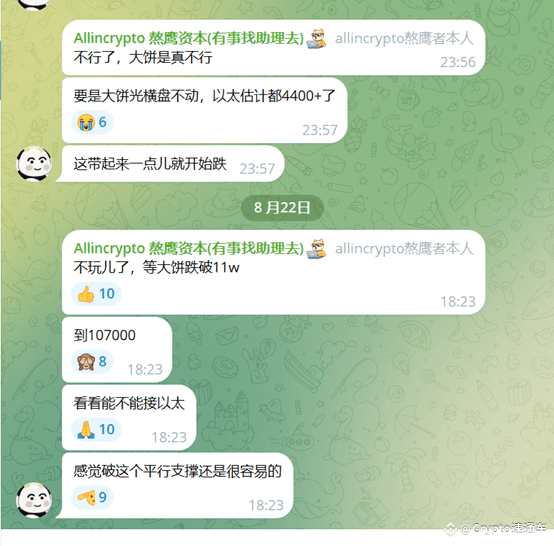
Task: Select the message 这带起来一点儿就开始跌
Action: click(x=150, y=164)
